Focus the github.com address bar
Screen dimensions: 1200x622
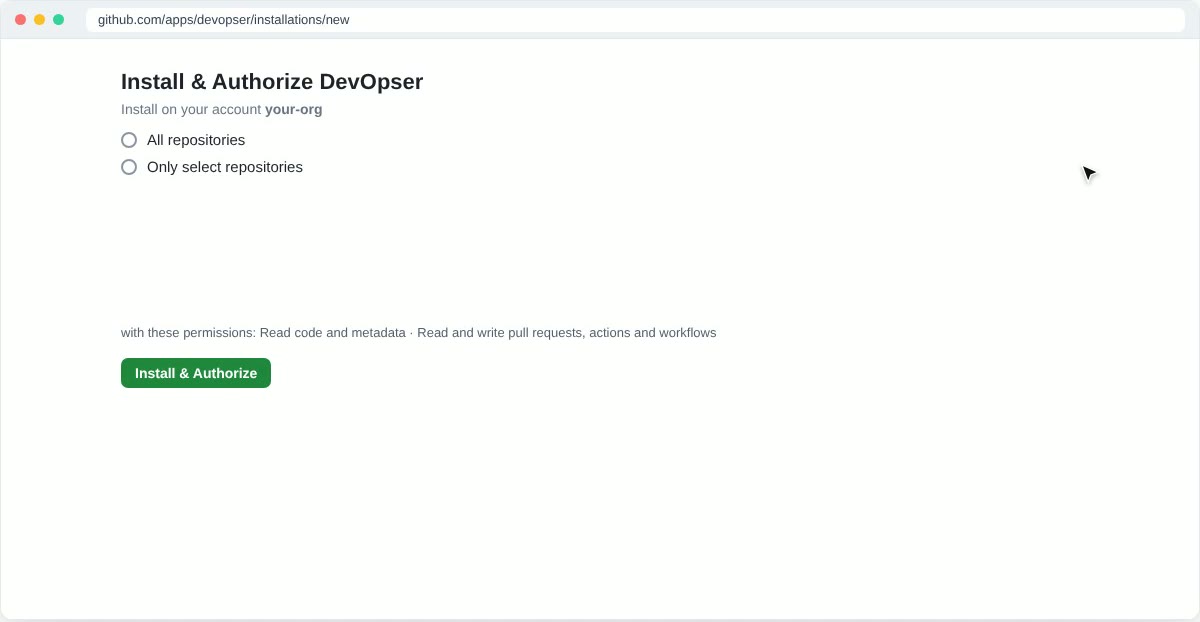(635, 20)
